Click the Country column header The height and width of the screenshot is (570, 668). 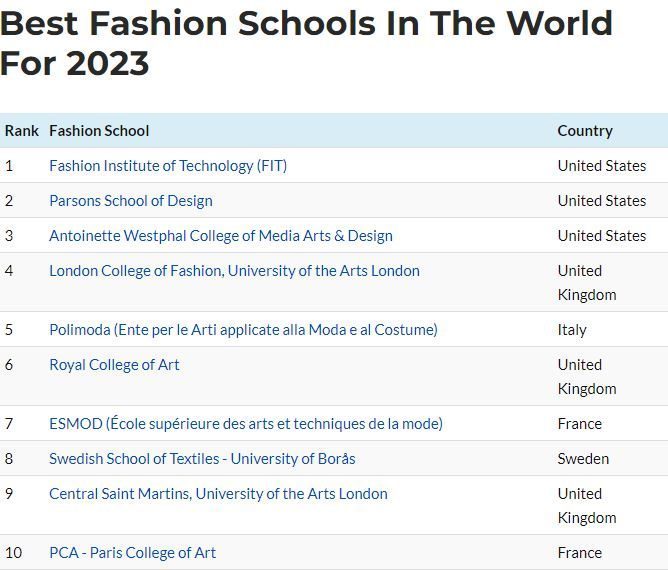[585, 131]
